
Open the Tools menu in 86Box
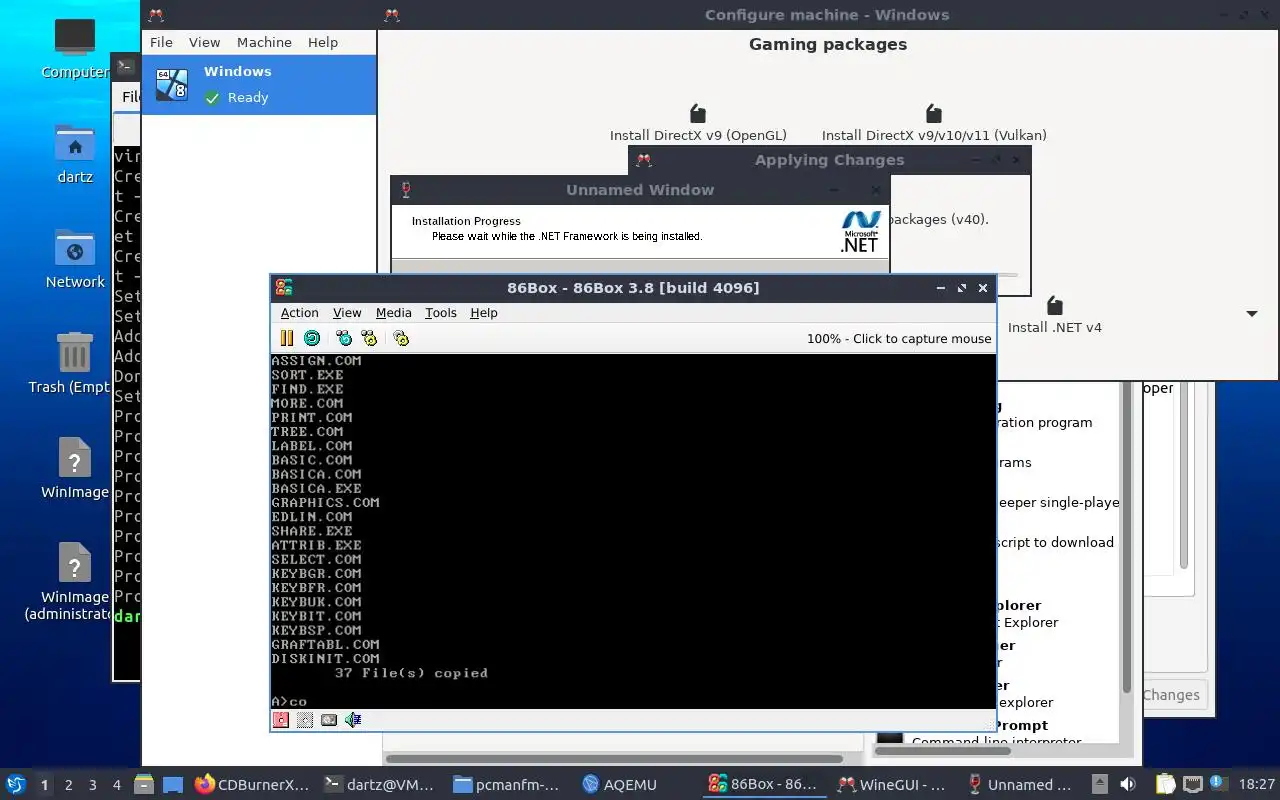point(441,312)
